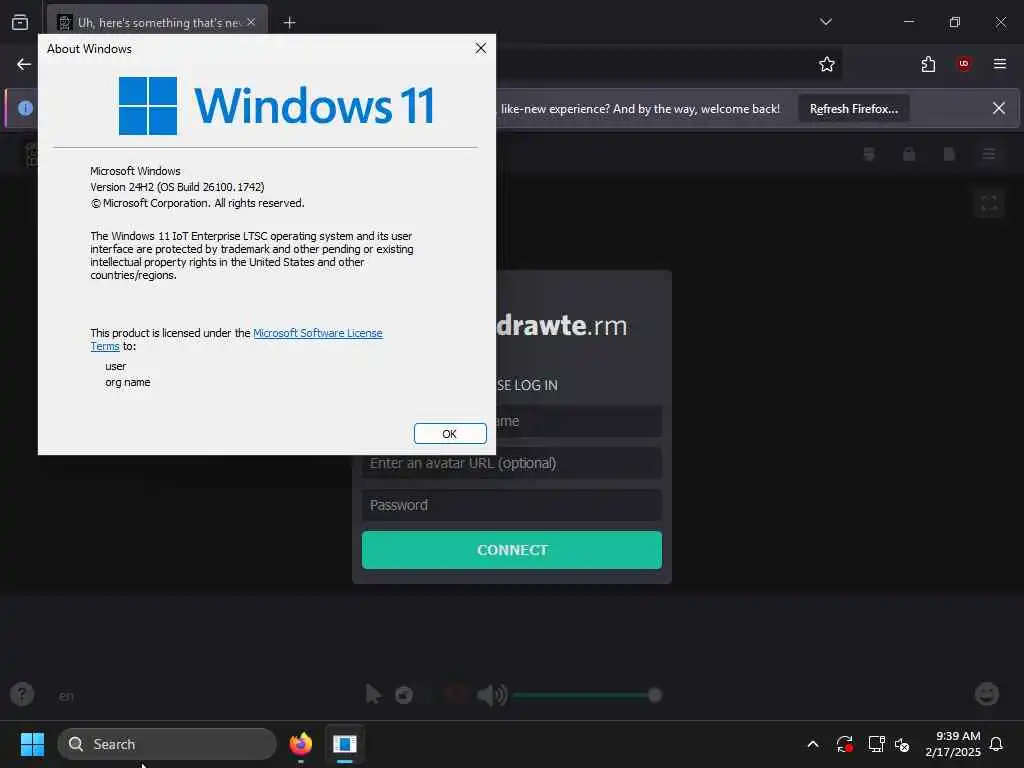Dismiss the Firefox notification bar
The width and height of the screenshot is (1024, 768).
pos(999,108)
